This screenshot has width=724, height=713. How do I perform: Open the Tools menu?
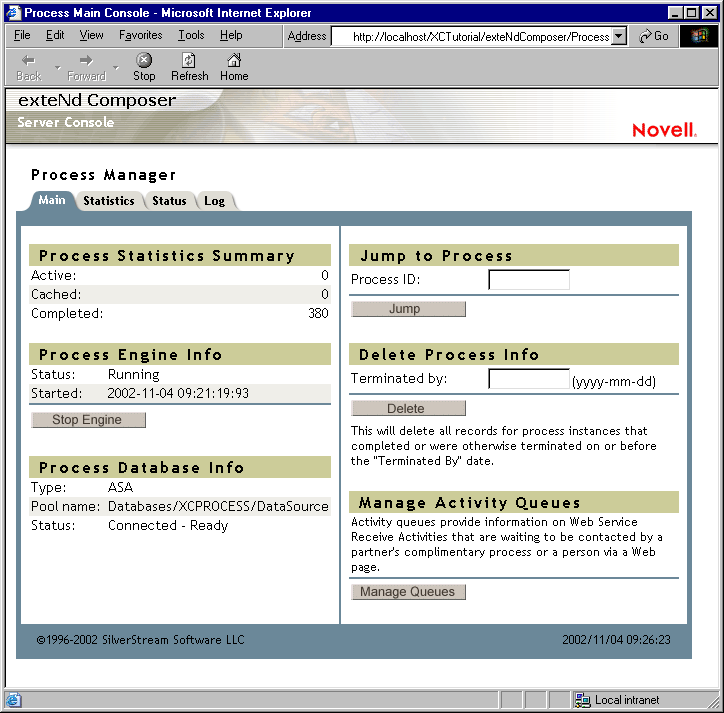[x=191, y=35]
